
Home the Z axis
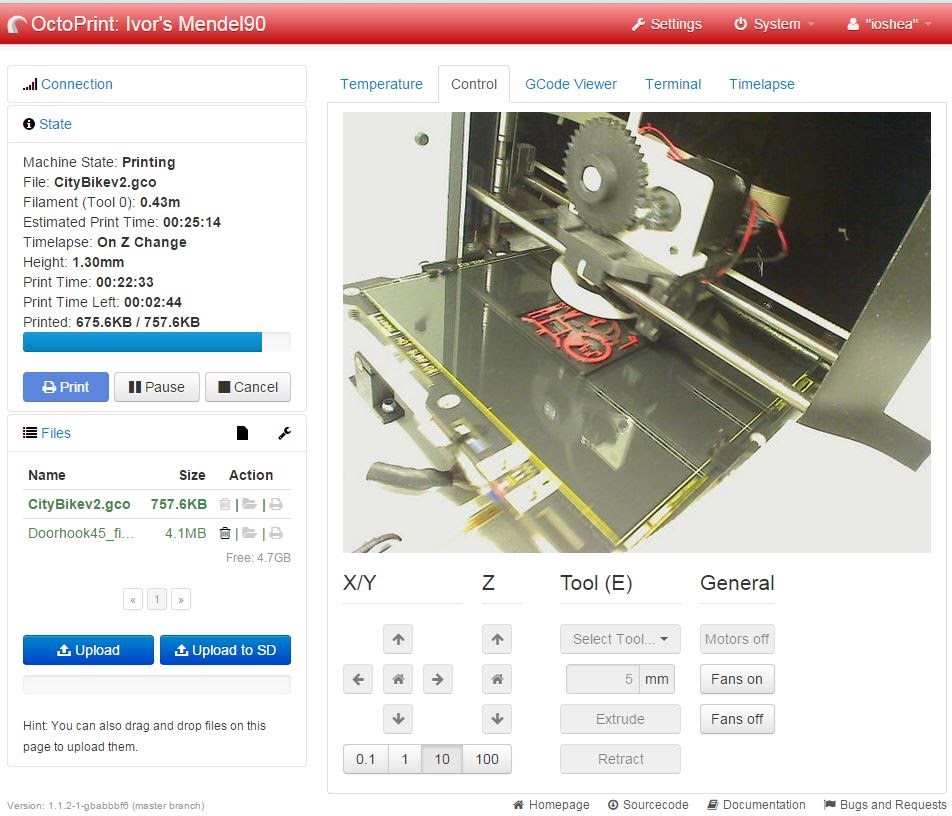pos(497,679)
